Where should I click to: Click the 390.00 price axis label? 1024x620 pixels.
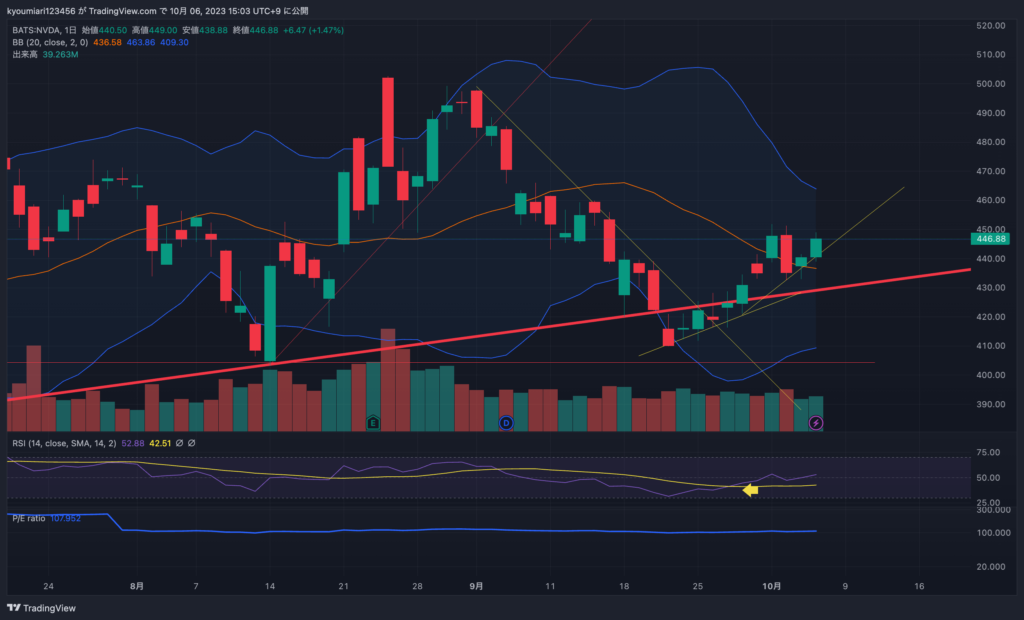click(x=991, y=404)
